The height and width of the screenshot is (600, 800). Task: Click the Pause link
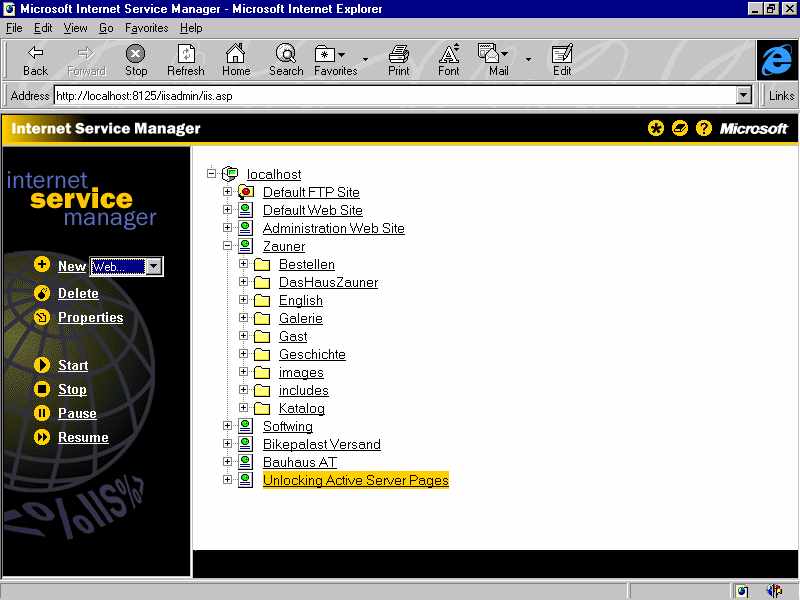[77, 413]
